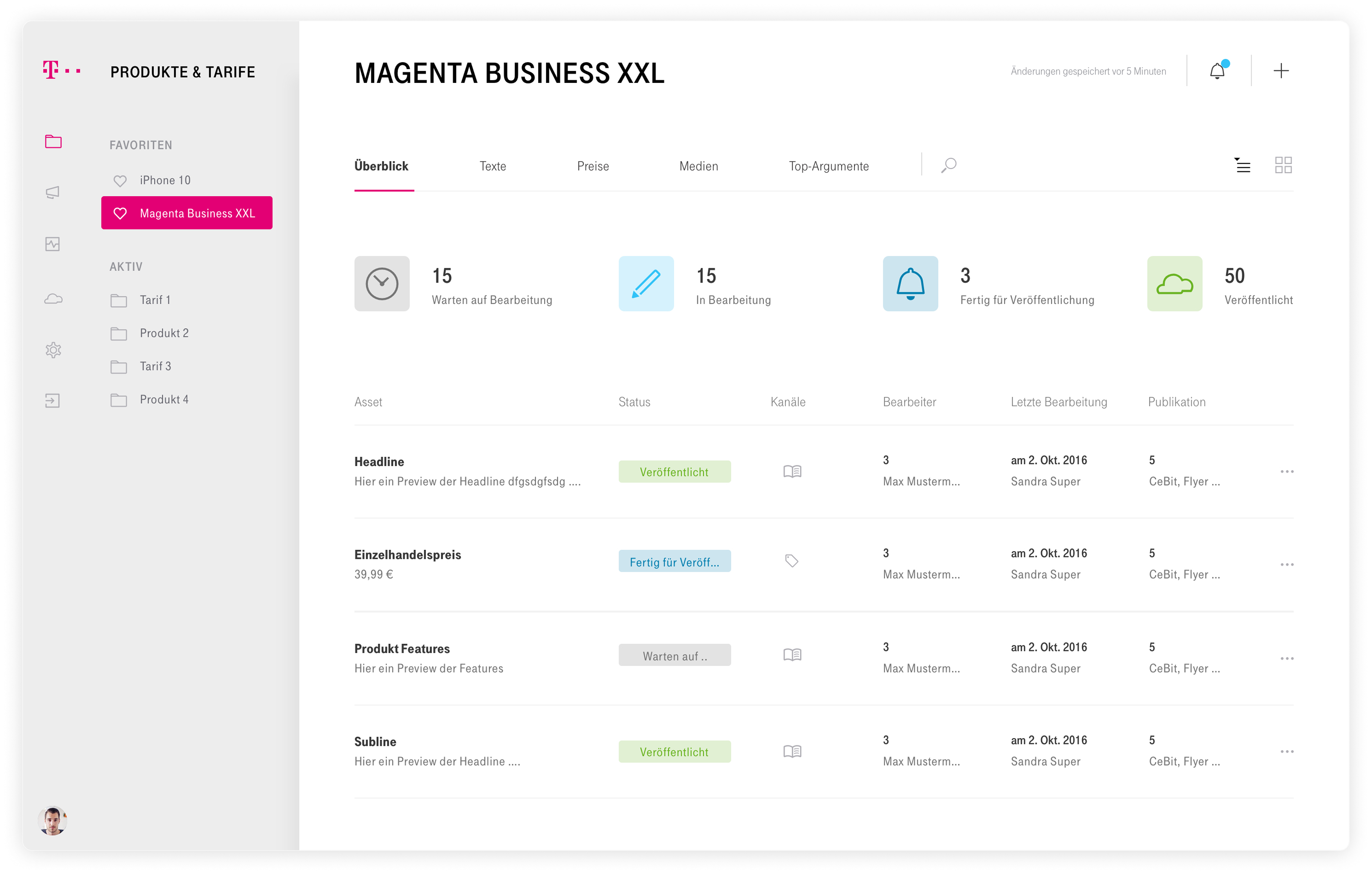1372x875 pixels.
Task: Switch to the Überblick tab
Action: click(x=381, y=166)
